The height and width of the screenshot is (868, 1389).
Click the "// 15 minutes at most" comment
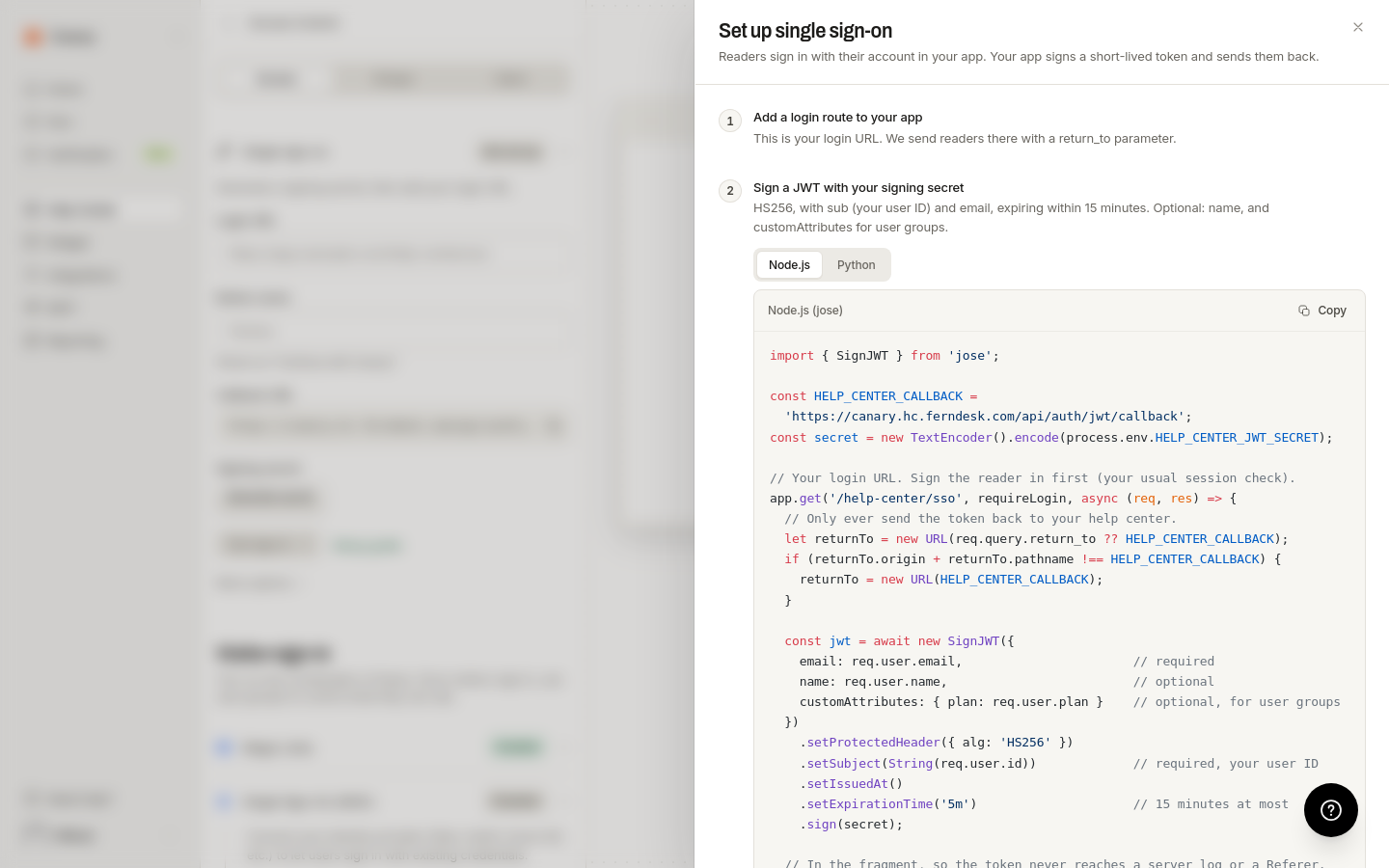(x=1211, y=804)
